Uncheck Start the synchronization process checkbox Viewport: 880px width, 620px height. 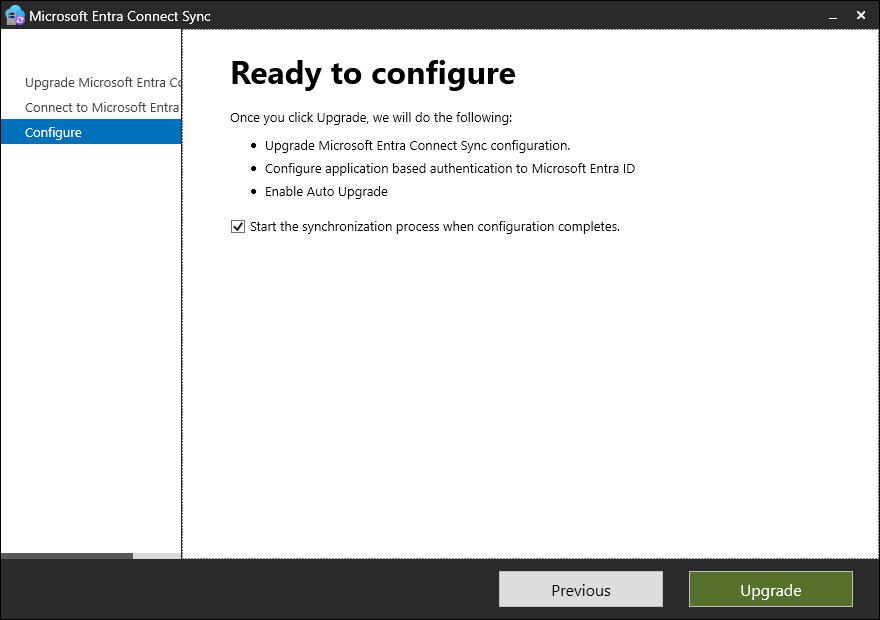pyautogui.click(x=238, y=227)
